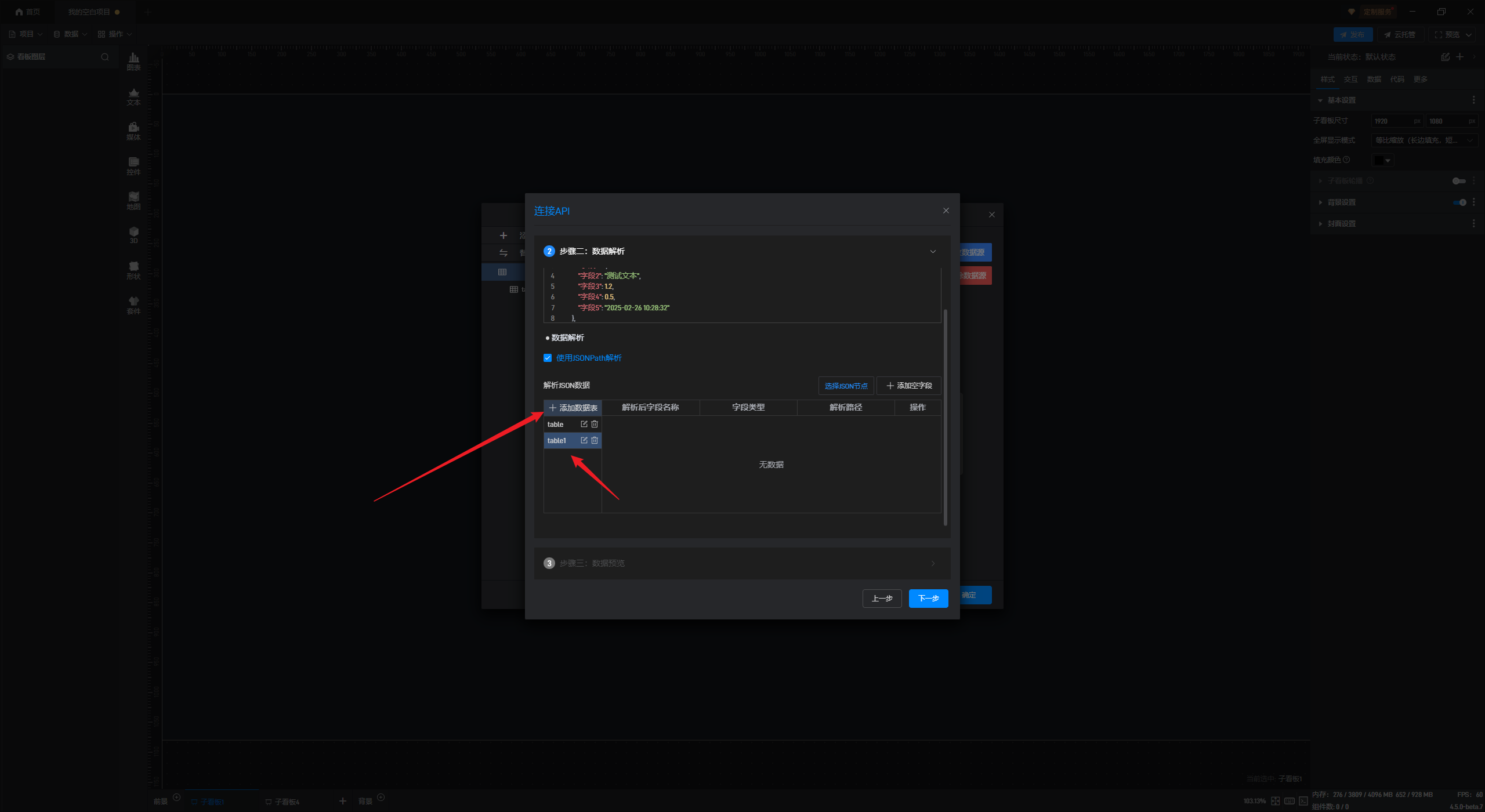Open the 形状 component category
This screenshot has width=1485, height=812.
(x=134, y=270)
